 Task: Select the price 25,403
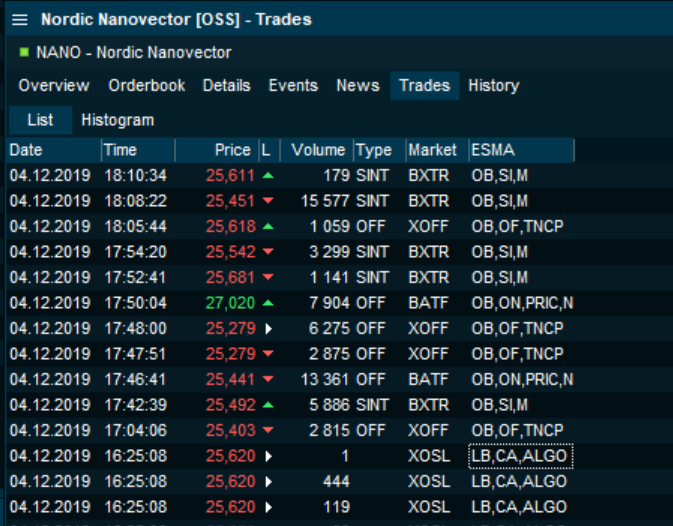[x=230, y=430]
